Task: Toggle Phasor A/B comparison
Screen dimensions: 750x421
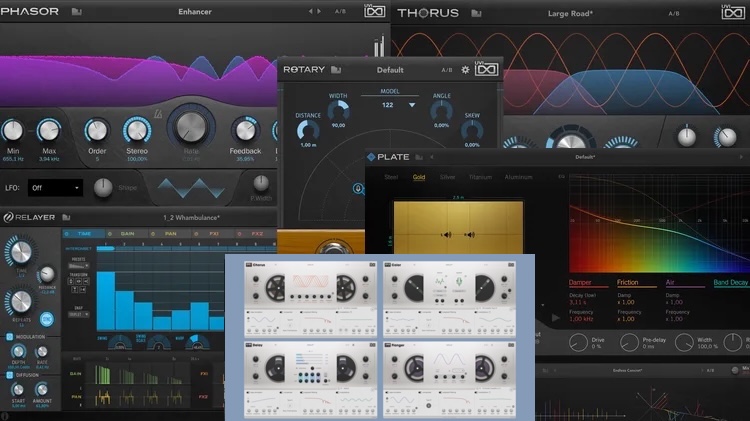Action: click(340, 11)
